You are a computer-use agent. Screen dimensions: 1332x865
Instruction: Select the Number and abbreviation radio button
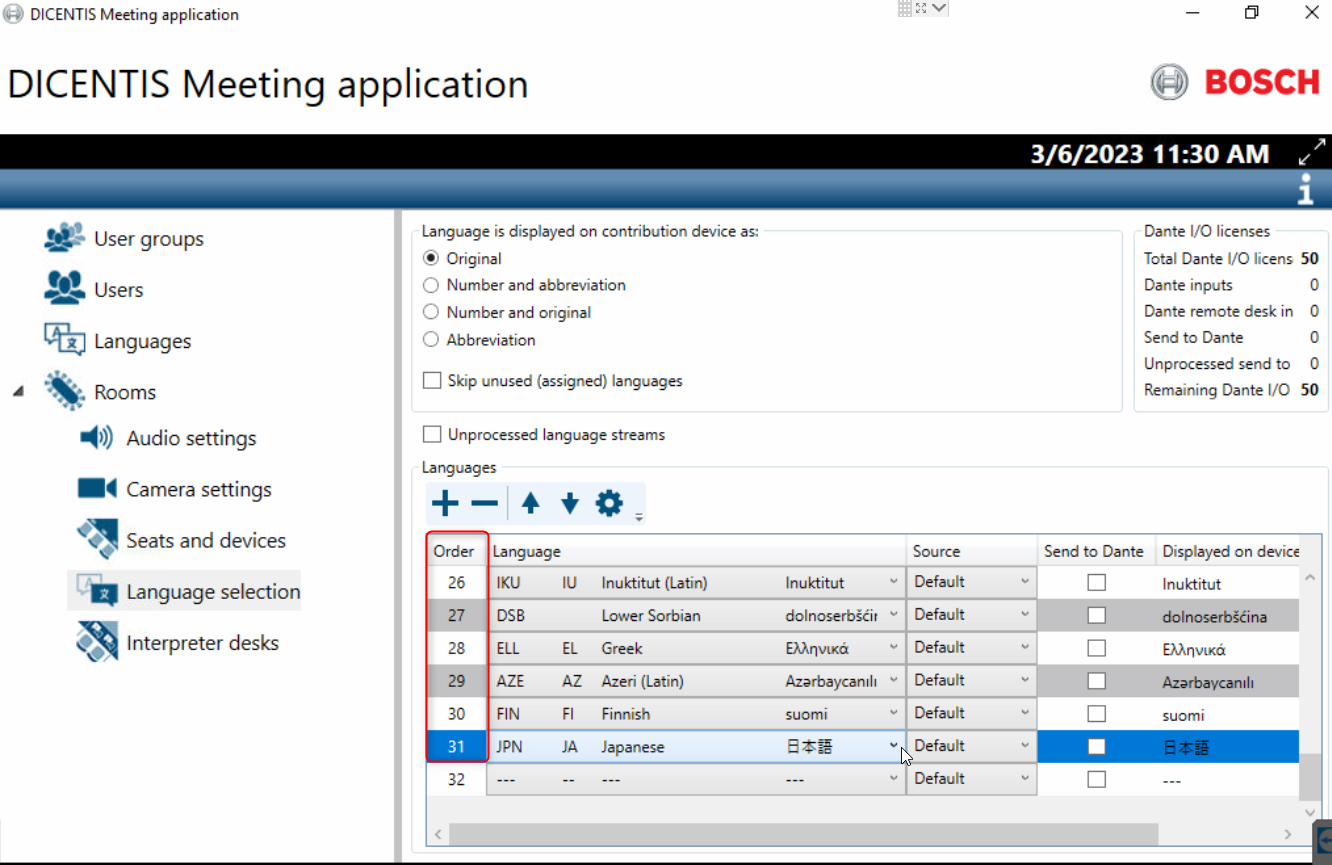[x=431, y=285]
